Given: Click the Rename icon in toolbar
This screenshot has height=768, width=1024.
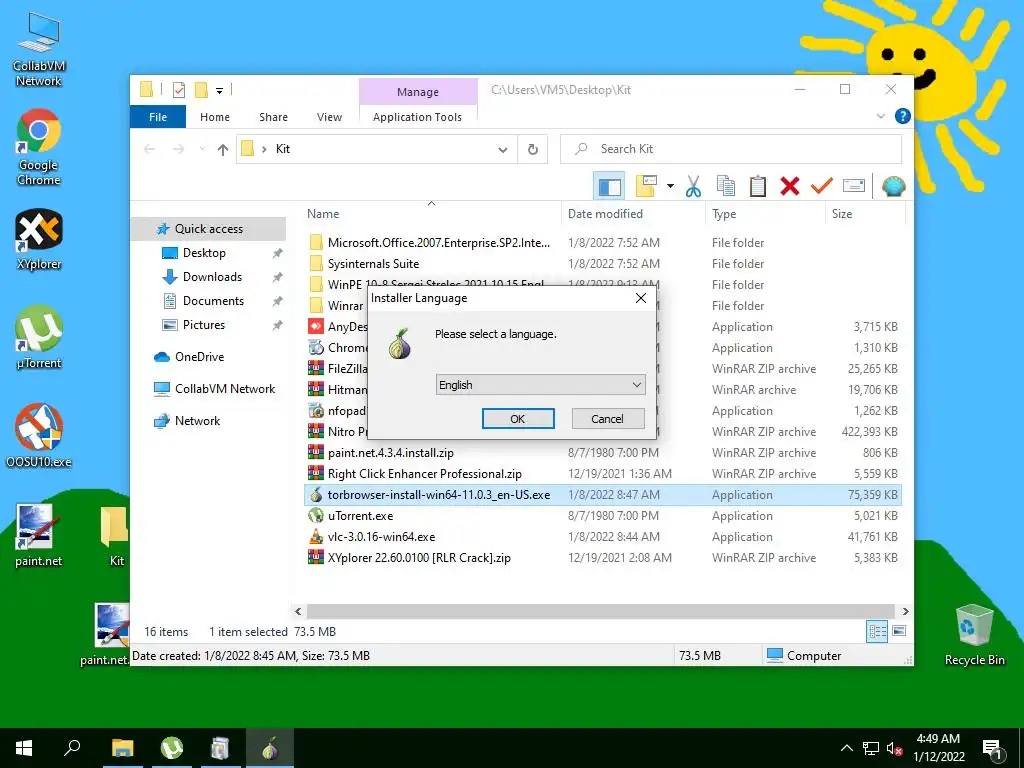Looking at the screenshot, I should 854,186.
